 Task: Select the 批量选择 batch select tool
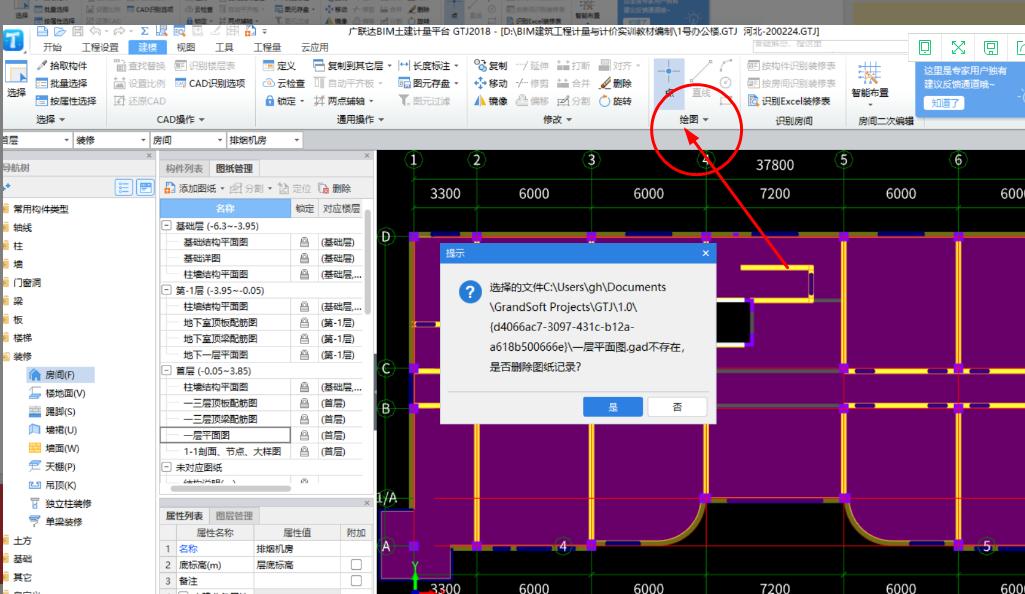click(x=61, y=83)
